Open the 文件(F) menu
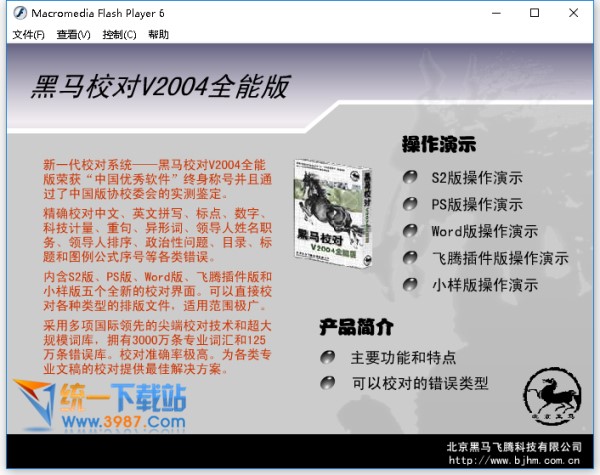This screenshot has width=600, height=475. pyautogui.click(x=28, y=35)
